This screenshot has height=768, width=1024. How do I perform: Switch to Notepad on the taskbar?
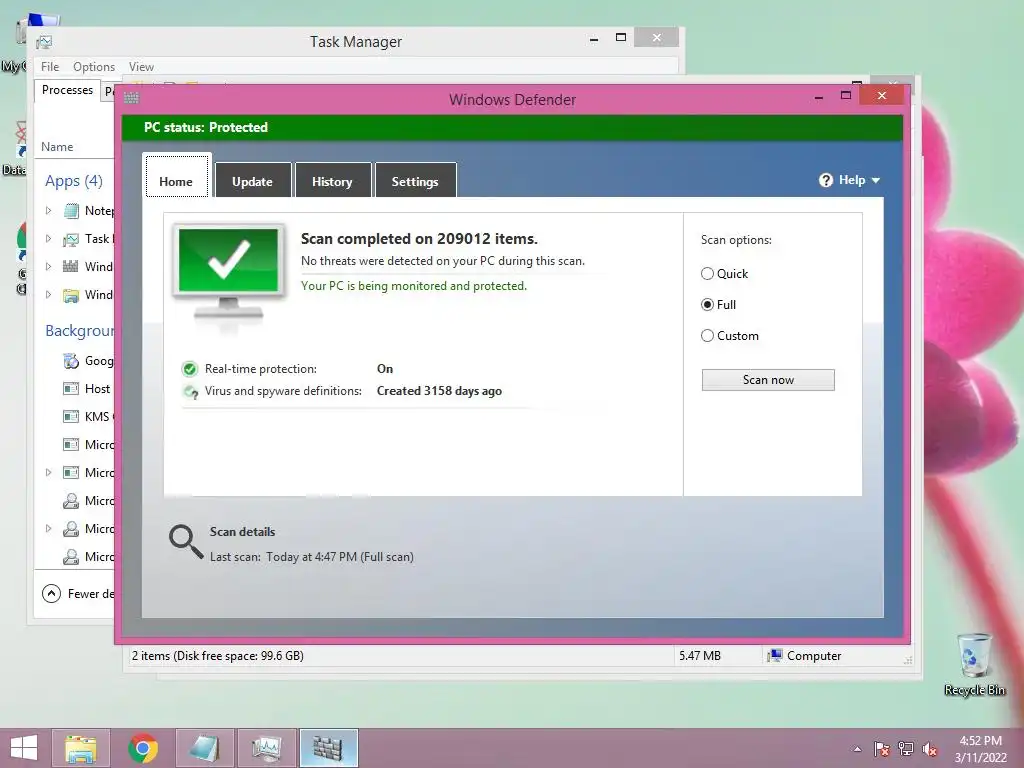[x=204, y=748]
